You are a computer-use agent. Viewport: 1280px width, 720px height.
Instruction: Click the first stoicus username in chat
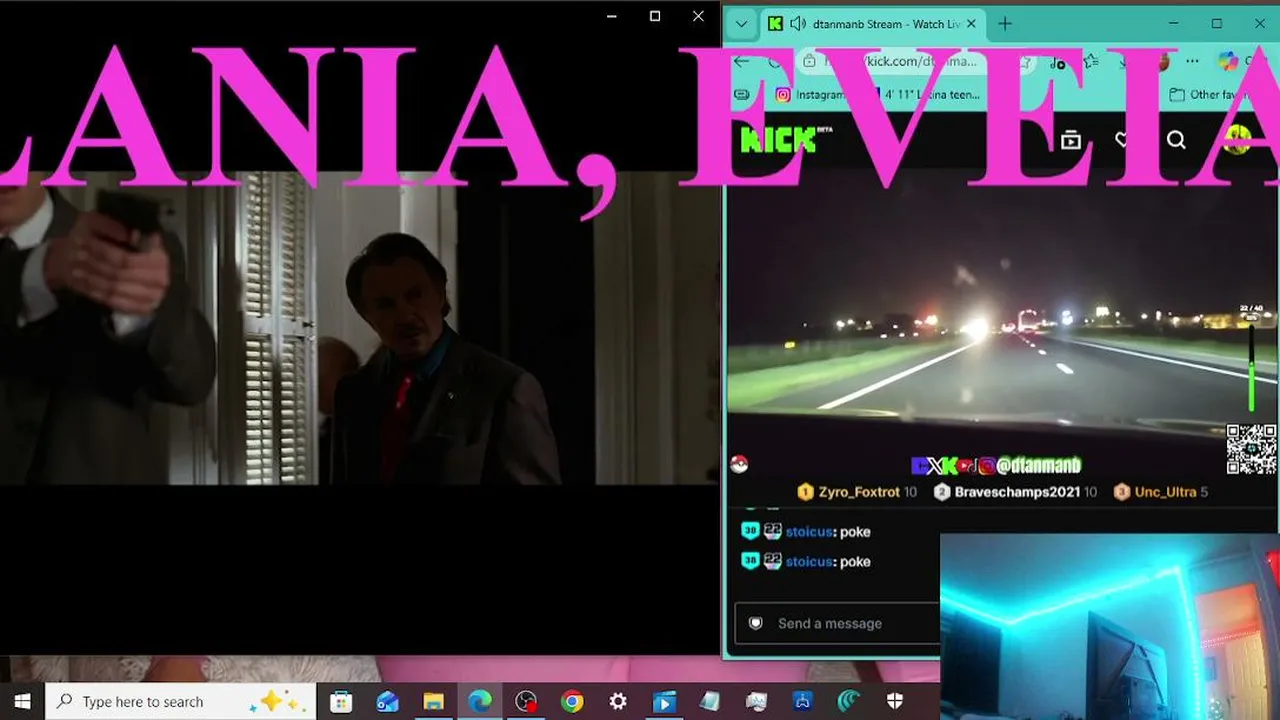pos(810,532)
